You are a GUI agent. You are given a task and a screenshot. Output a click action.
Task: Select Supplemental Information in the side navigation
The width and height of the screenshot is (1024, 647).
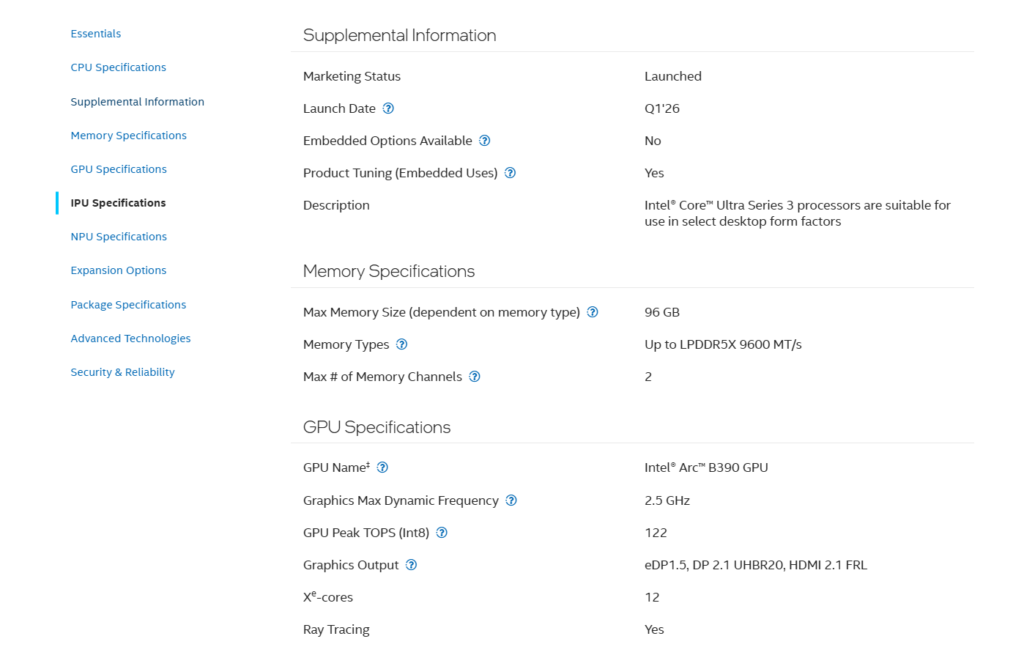click(x=137, y=102)
